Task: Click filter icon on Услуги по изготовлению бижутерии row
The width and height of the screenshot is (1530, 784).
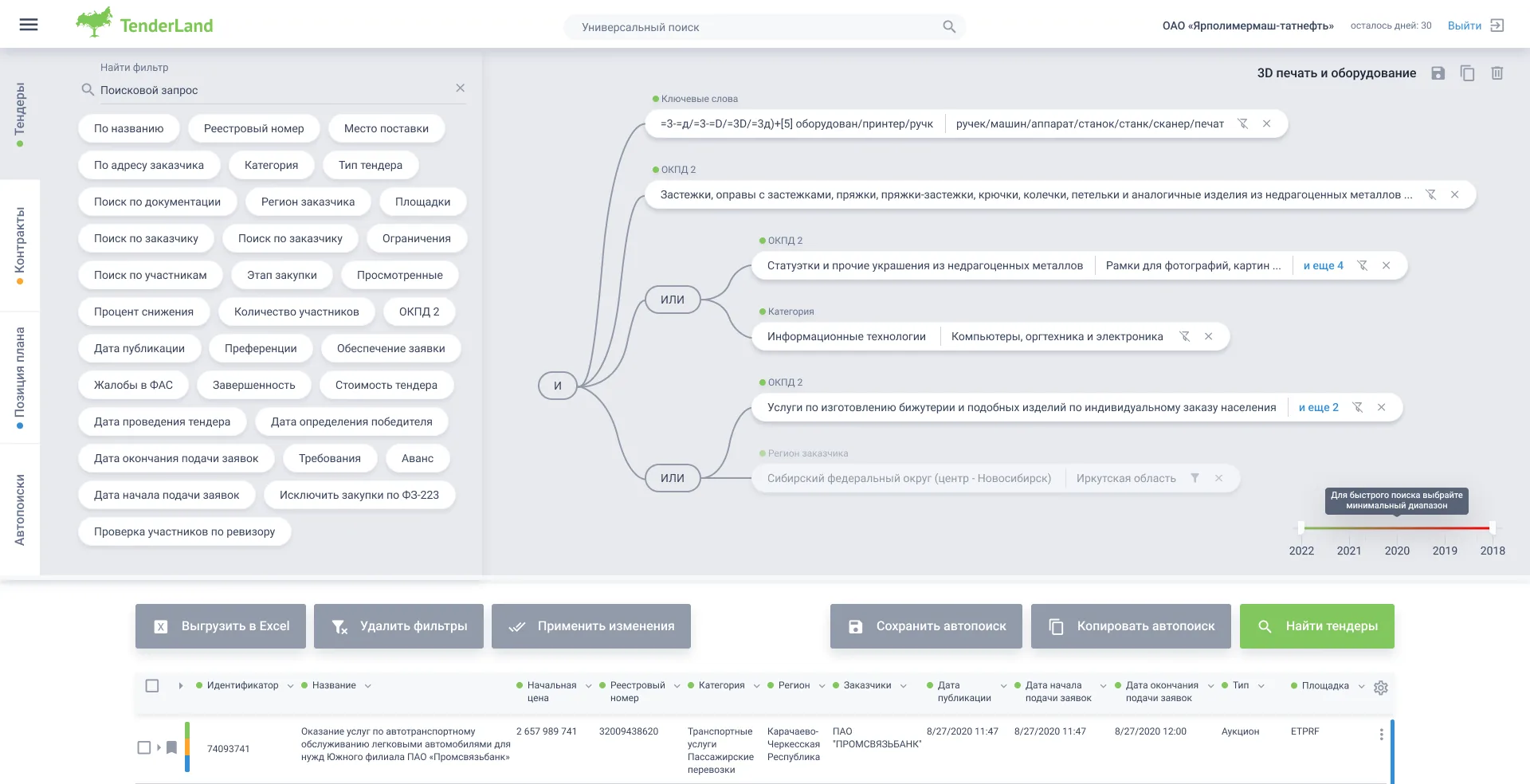Action: point(1357,407)
